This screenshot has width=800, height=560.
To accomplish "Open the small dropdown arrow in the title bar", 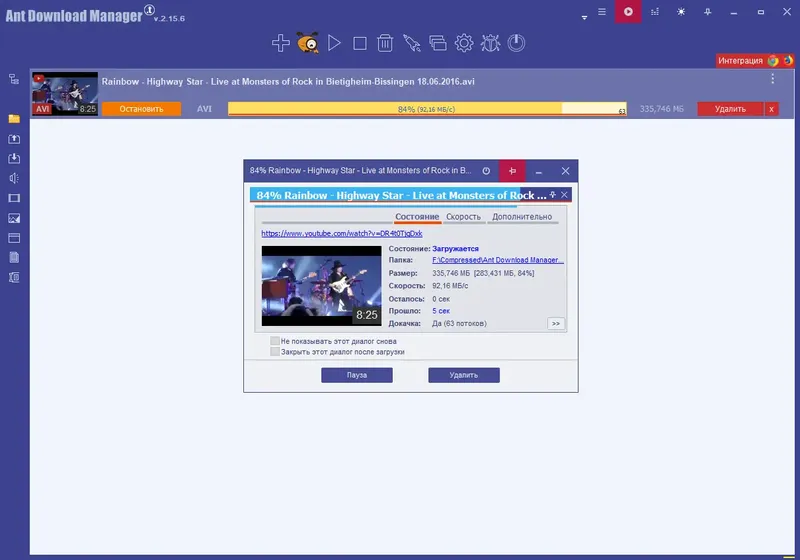I will tap(584, 18).
